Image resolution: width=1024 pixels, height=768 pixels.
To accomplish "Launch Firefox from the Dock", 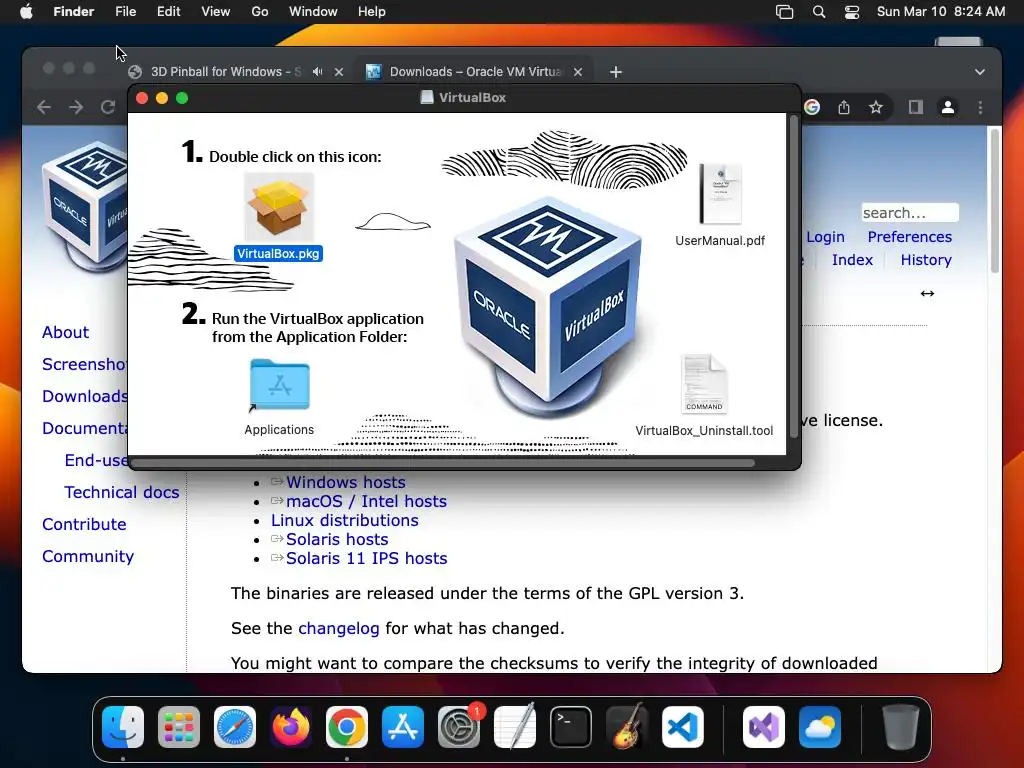I will click(291, 727).
